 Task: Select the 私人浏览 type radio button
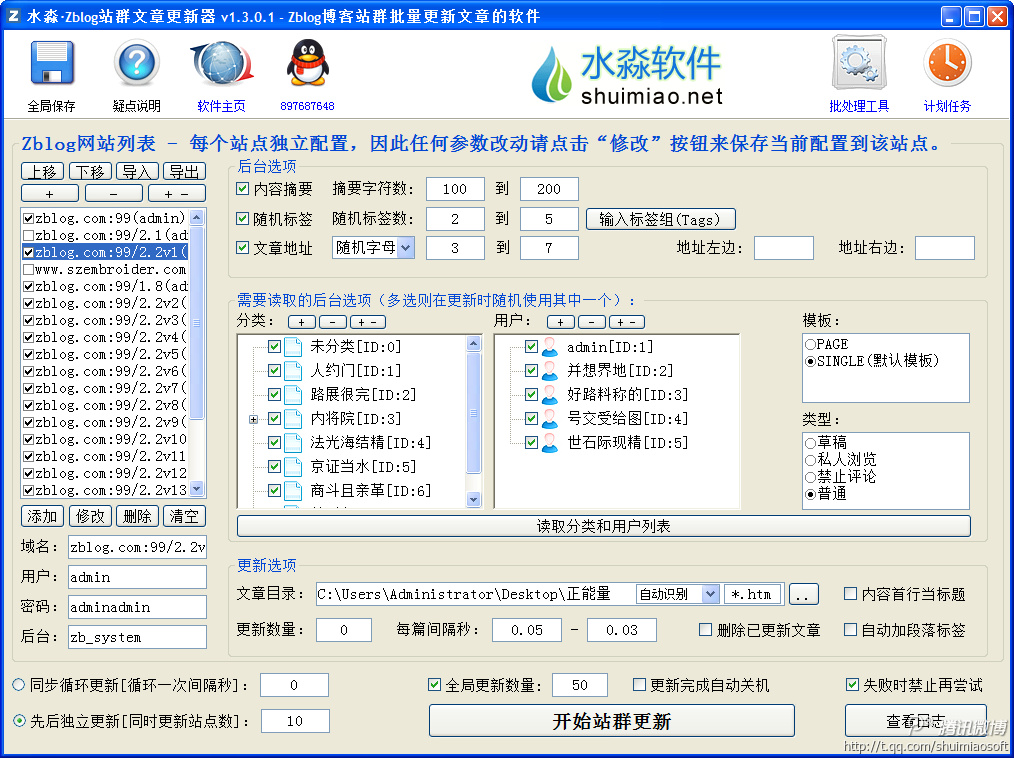point(810,460)
